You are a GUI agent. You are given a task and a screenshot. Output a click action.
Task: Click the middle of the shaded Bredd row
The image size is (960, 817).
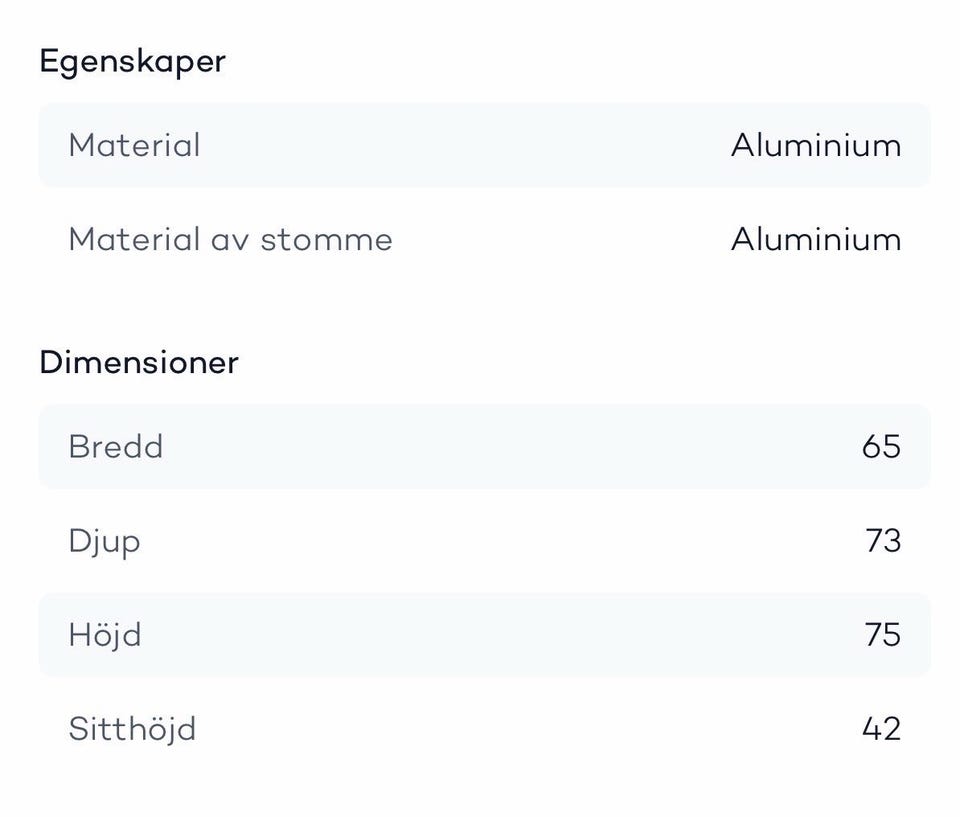click(x=484, y=446)
